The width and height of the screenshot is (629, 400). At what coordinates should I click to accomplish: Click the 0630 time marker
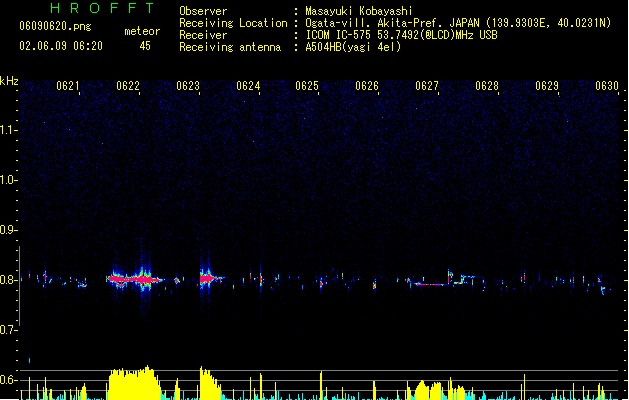coord(607,86)
